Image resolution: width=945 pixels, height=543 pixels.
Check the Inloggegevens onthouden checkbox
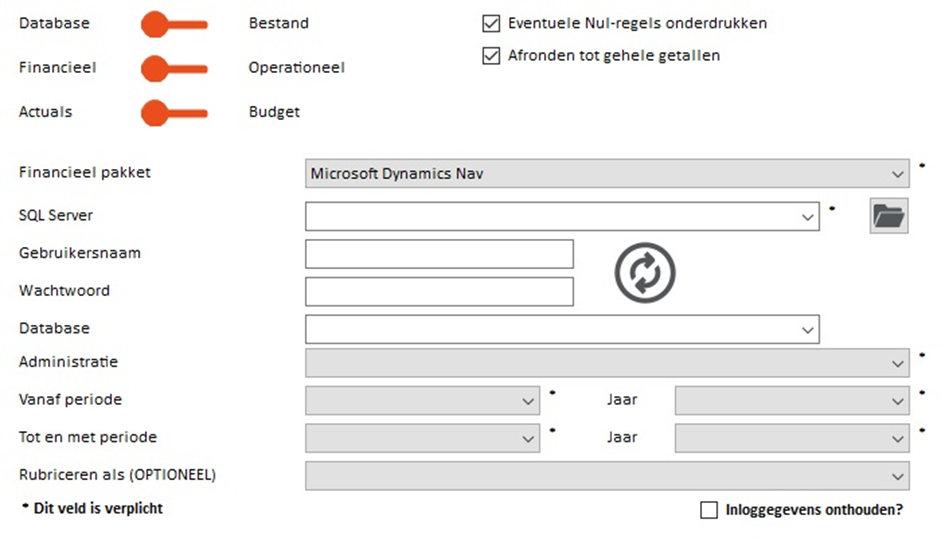pos(709,510)
